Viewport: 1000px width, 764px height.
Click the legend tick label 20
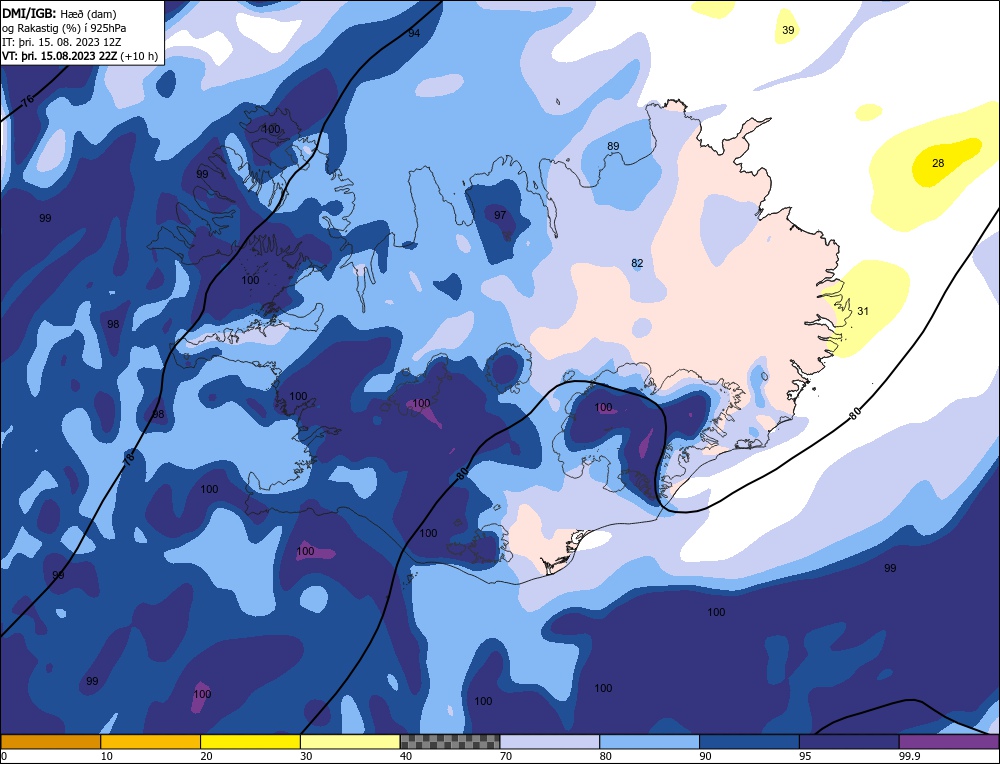[x=207, y=756]
